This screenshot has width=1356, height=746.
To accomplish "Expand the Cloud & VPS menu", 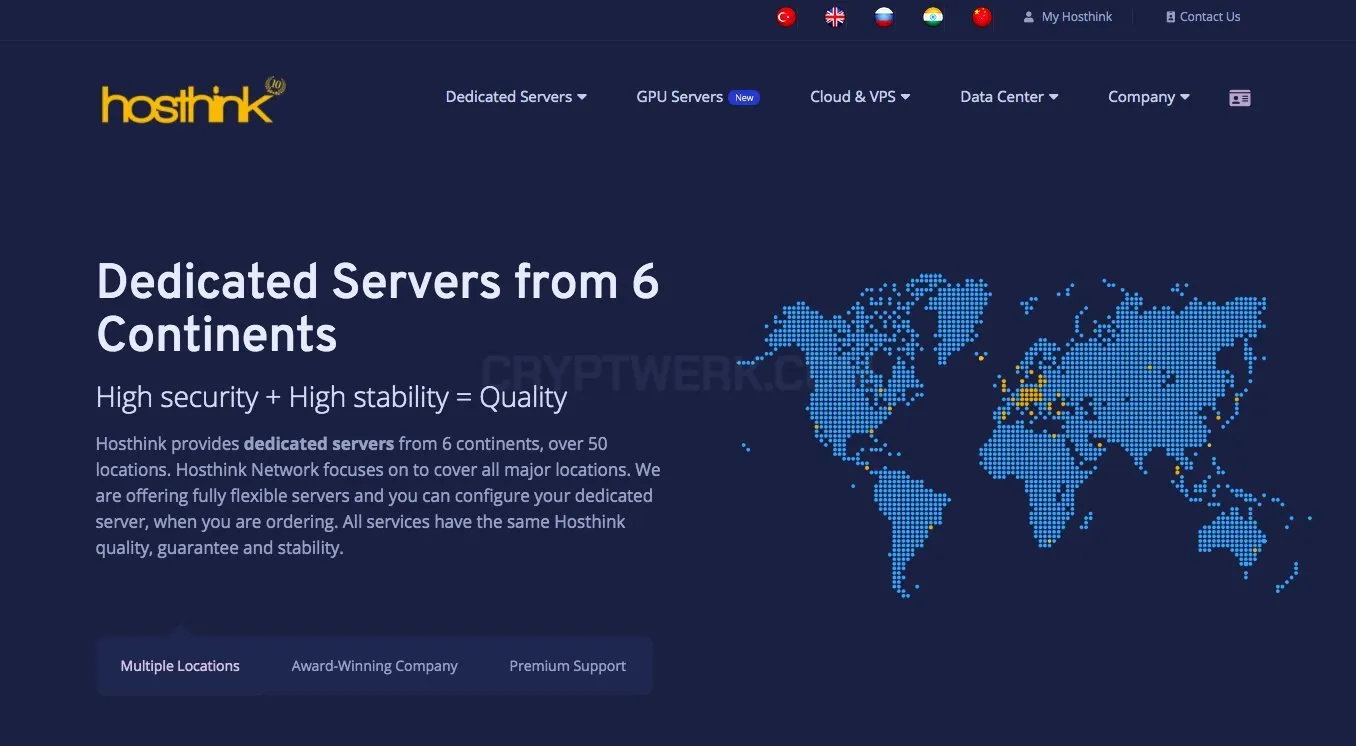I will [860, 97].
